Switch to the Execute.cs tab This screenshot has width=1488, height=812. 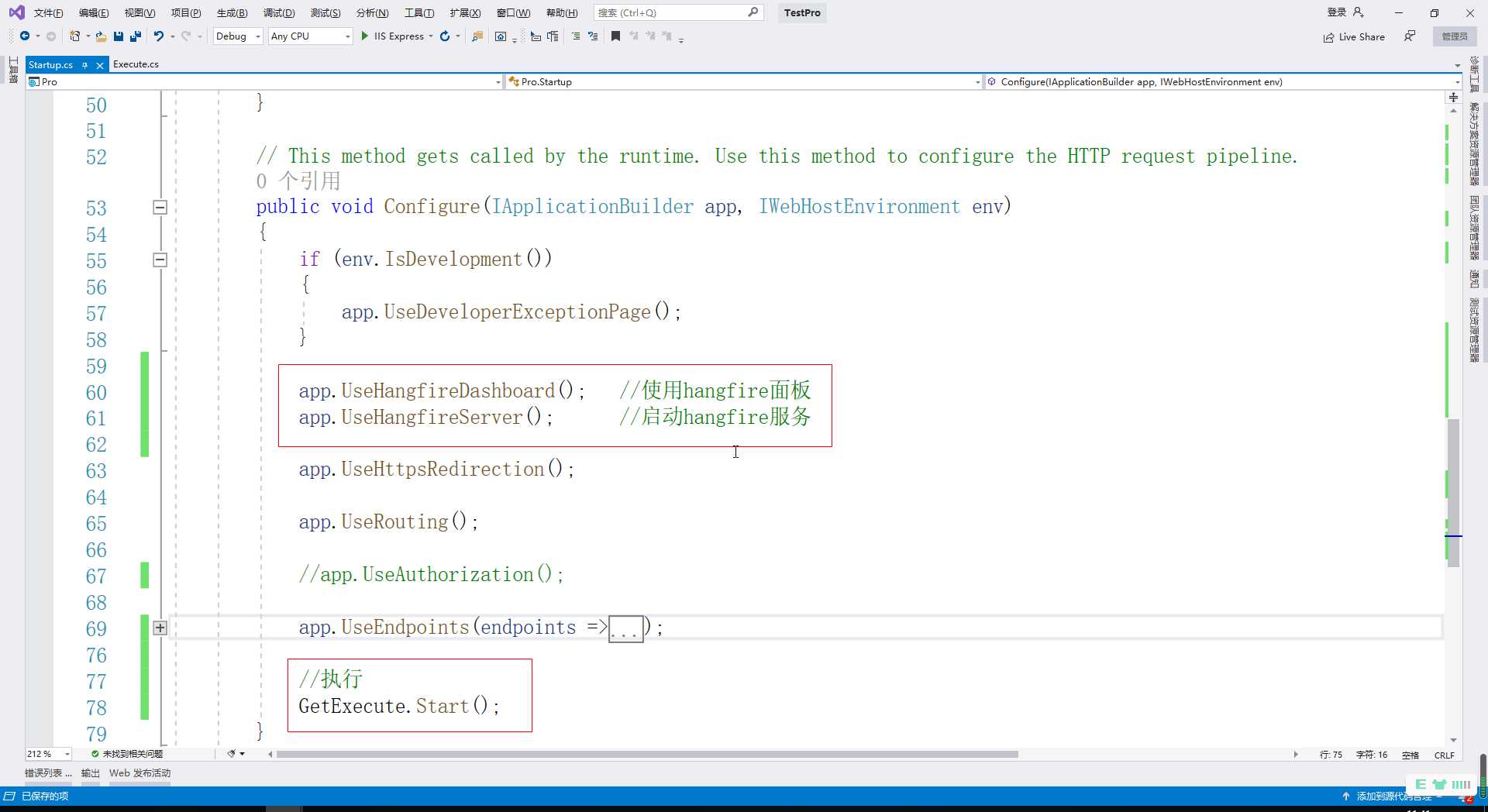pos(136,64)
